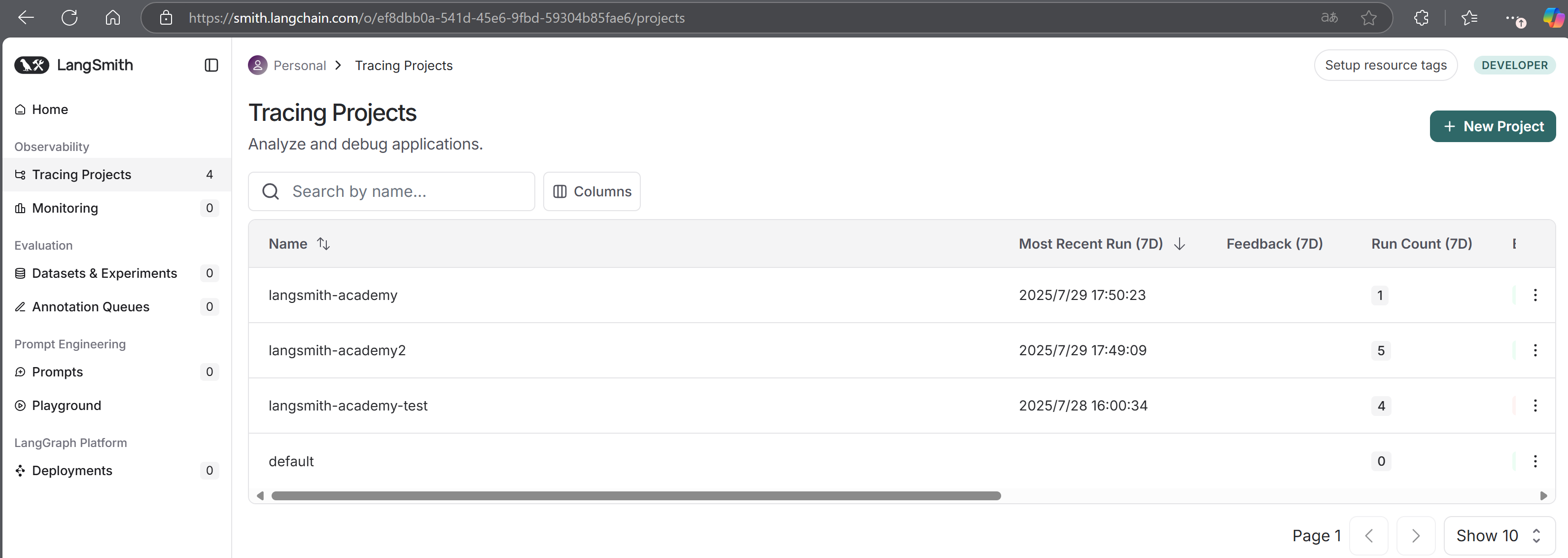Create a New Project
1568x558 pixels.
[1493, 126]
